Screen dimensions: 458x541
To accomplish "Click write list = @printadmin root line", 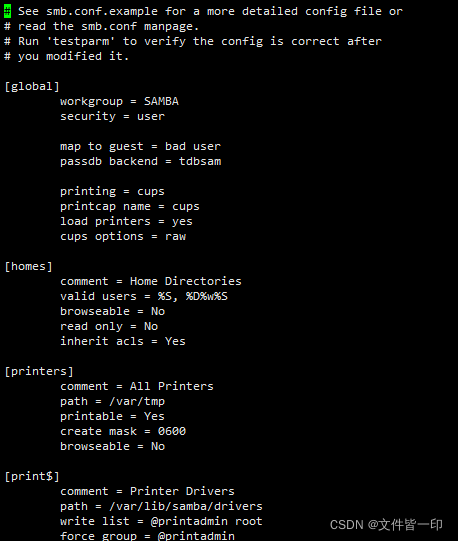I will (x=161, y=521).
